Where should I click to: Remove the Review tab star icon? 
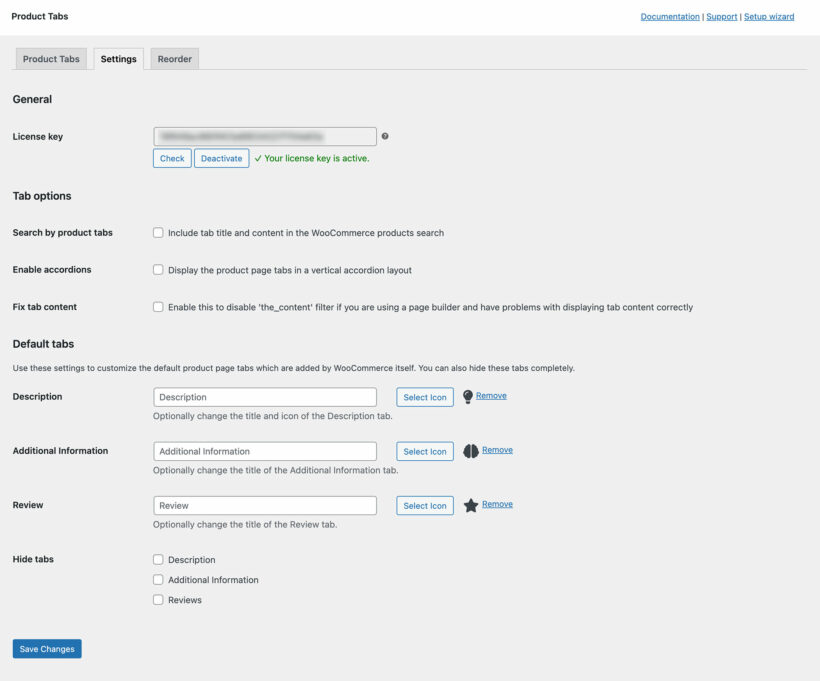click(x=497, y=503)
